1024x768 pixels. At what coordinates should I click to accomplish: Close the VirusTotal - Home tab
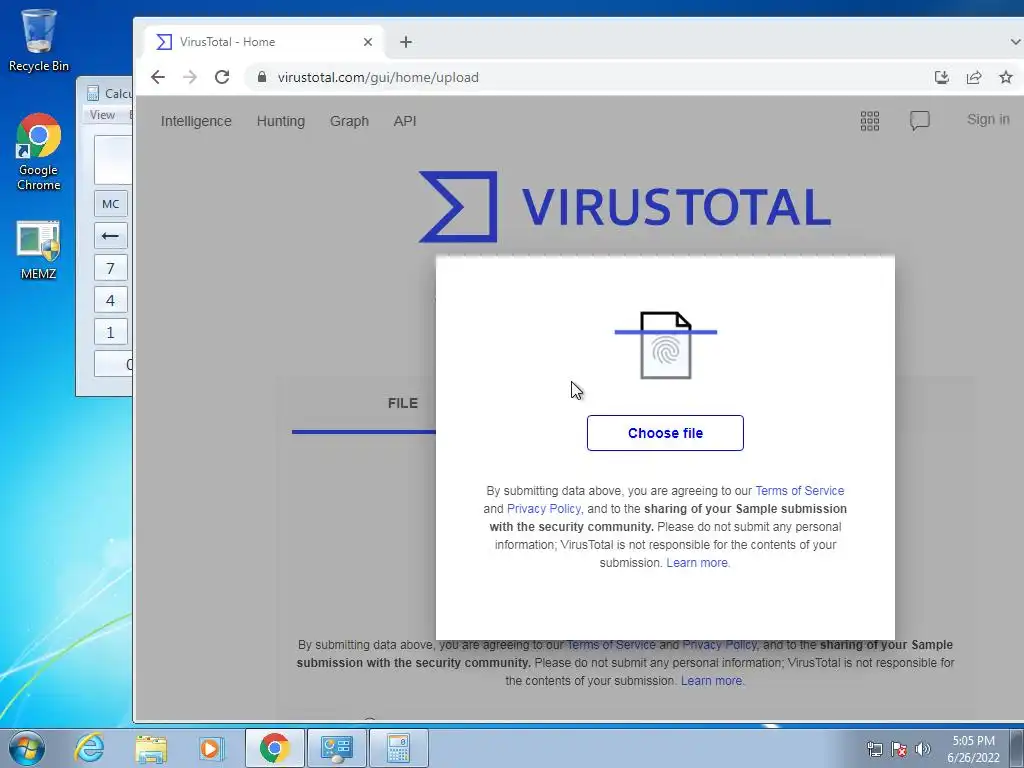(368, 42)
